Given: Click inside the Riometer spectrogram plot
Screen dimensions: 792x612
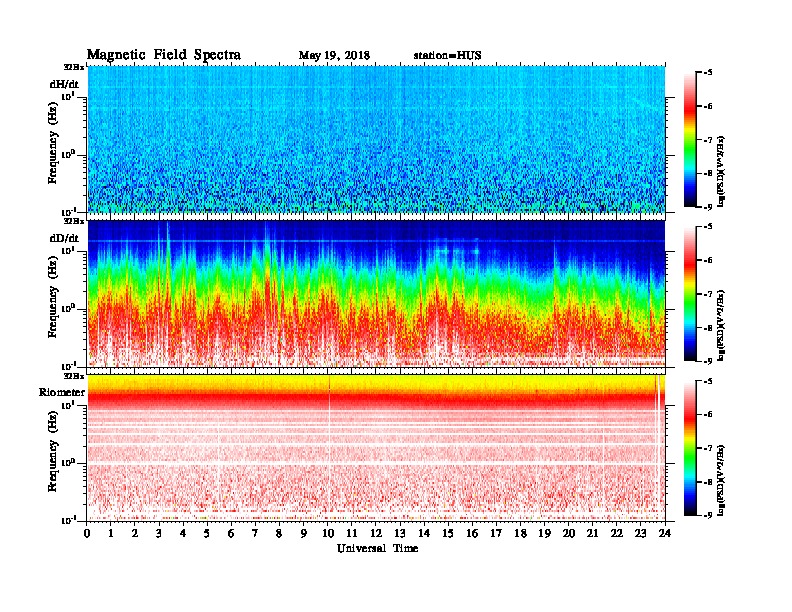Looking at the screenshot, I should [376, 448].
